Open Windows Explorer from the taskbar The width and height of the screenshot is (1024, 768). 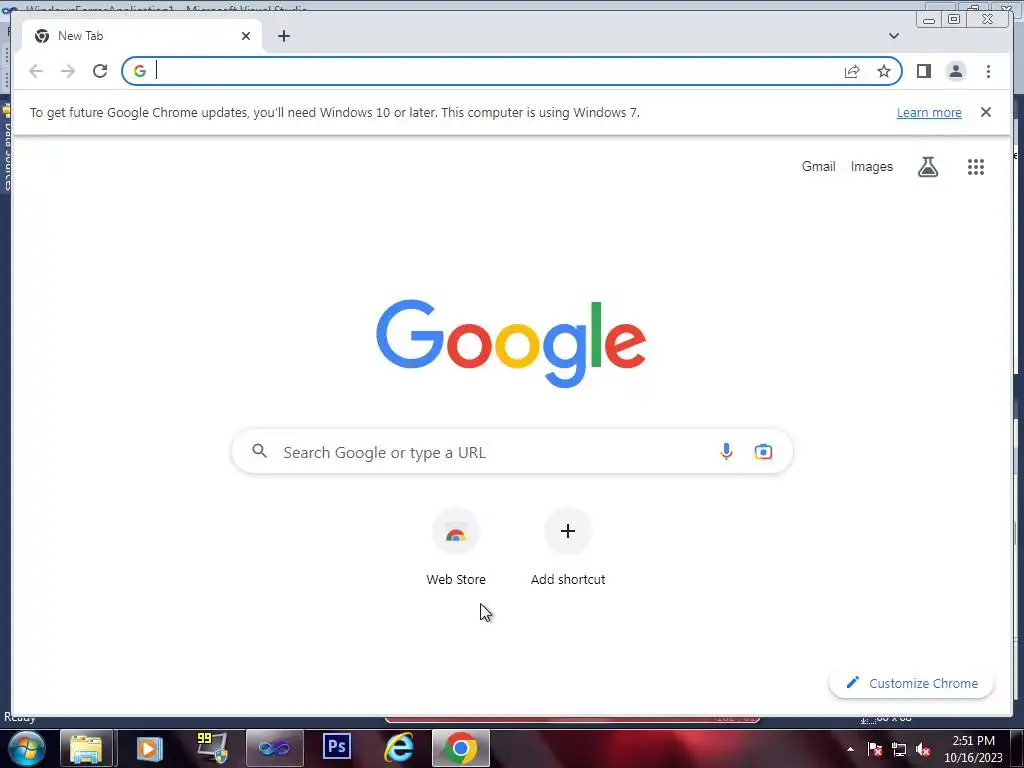pyautogui.click(x=86, y=748)
